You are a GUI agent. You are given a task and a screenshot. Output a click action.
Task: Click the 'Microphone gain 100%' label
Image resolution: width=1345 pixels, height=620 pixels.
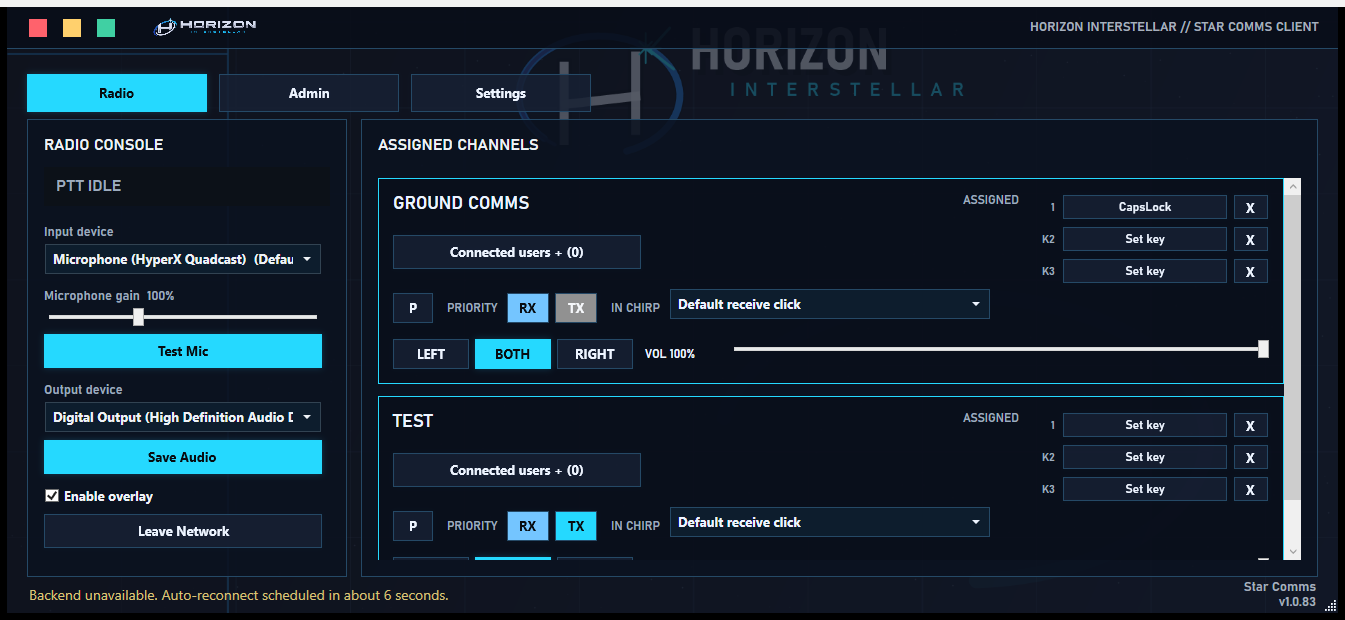(x=109, y=296)
